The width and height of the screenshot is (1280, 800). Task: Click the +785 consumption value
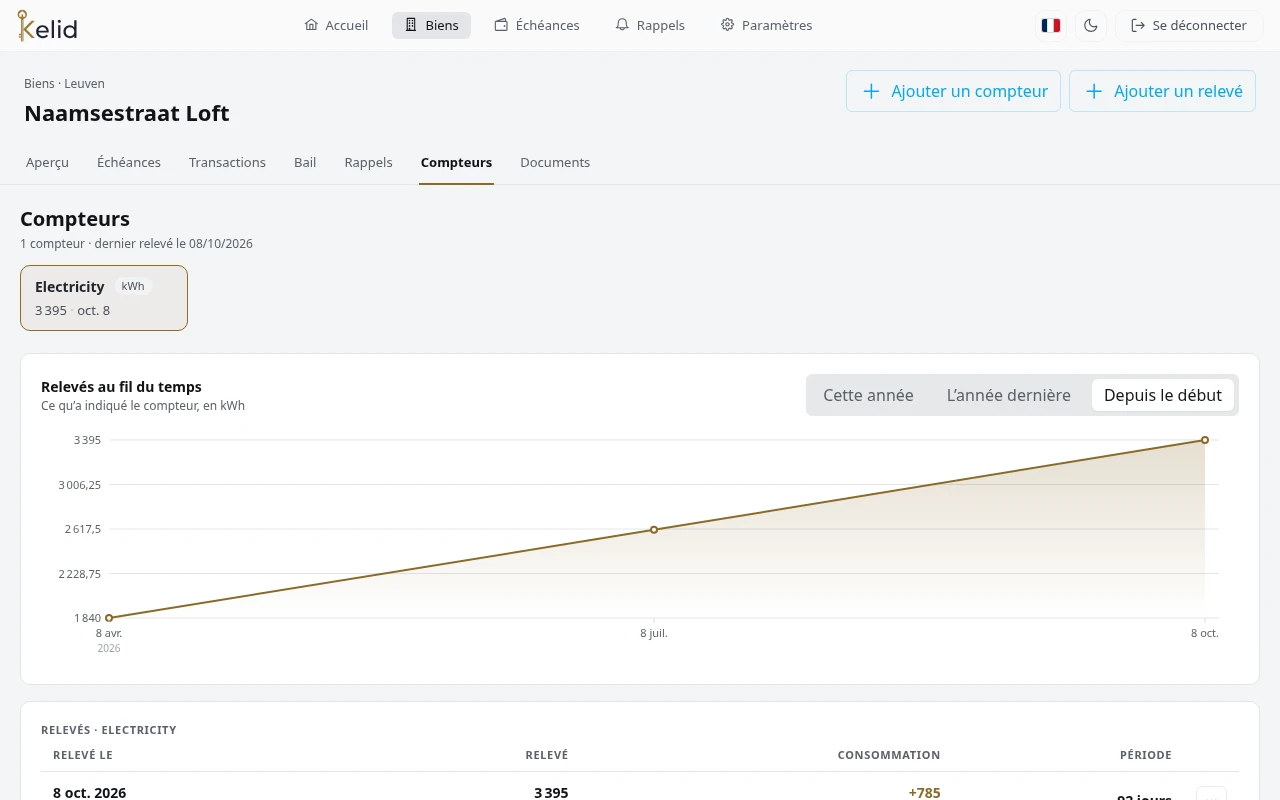coord(924,792)
